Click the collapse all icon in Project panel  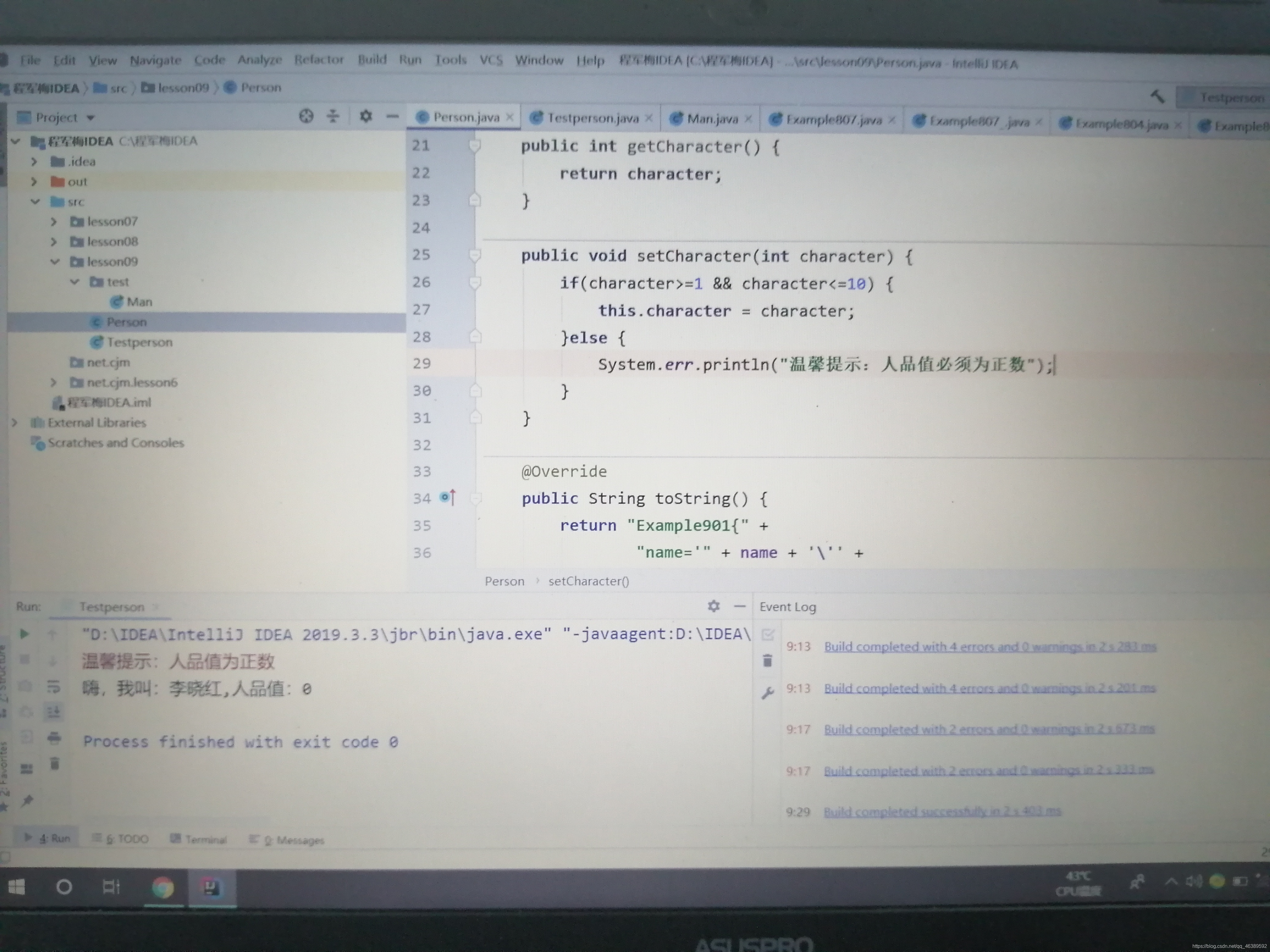coord(333,117)
